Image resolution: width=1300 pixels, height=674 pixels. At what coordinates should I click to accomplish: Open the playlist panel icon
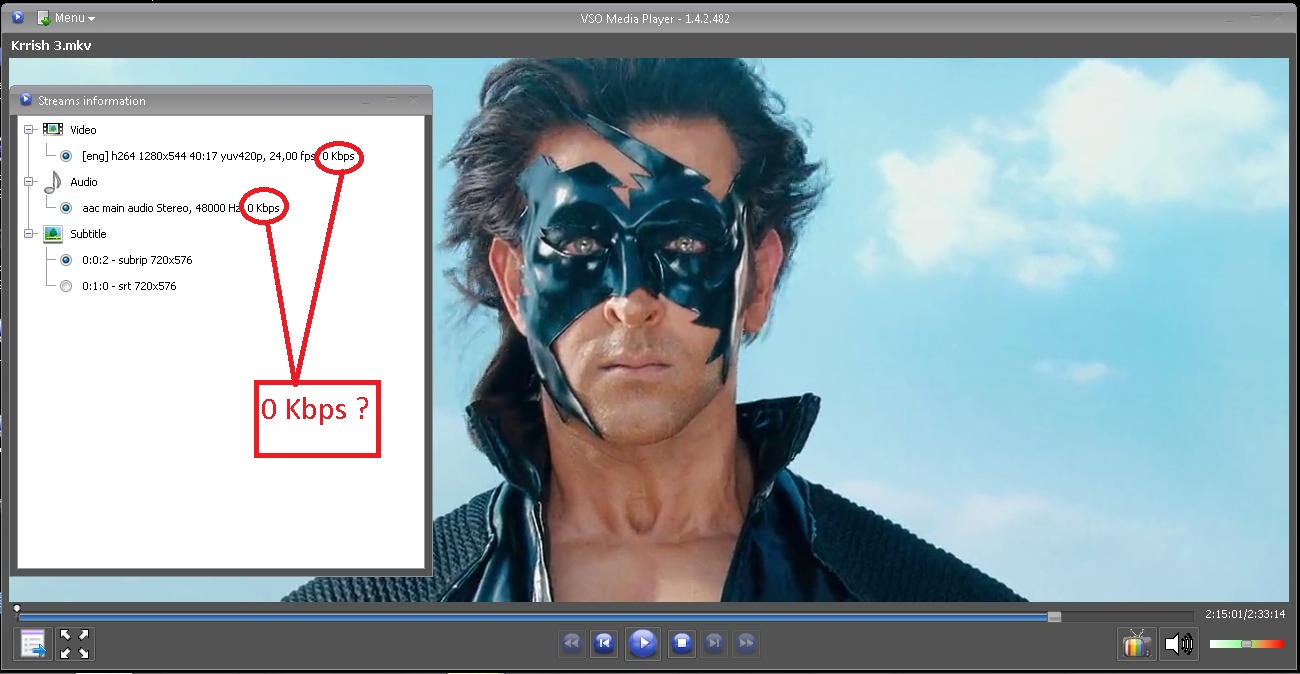[33, 644]
